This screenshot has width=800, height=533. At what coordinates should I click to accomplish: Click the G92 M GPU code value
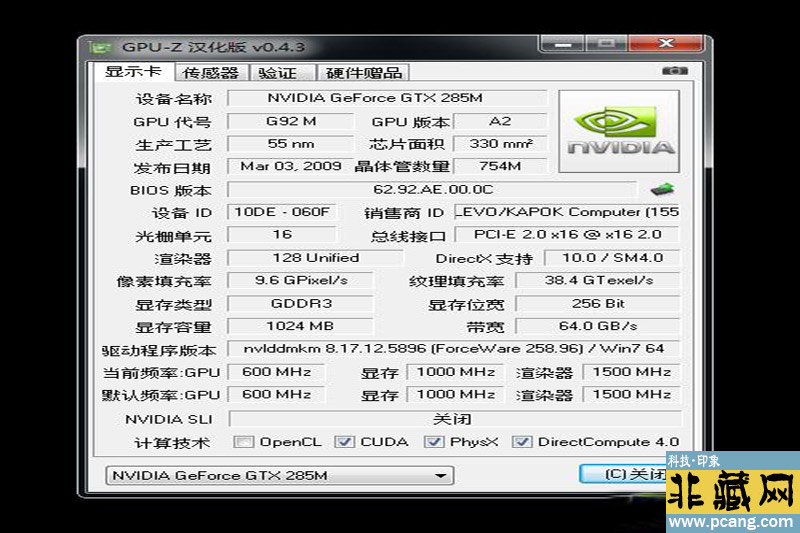point(290,121)
